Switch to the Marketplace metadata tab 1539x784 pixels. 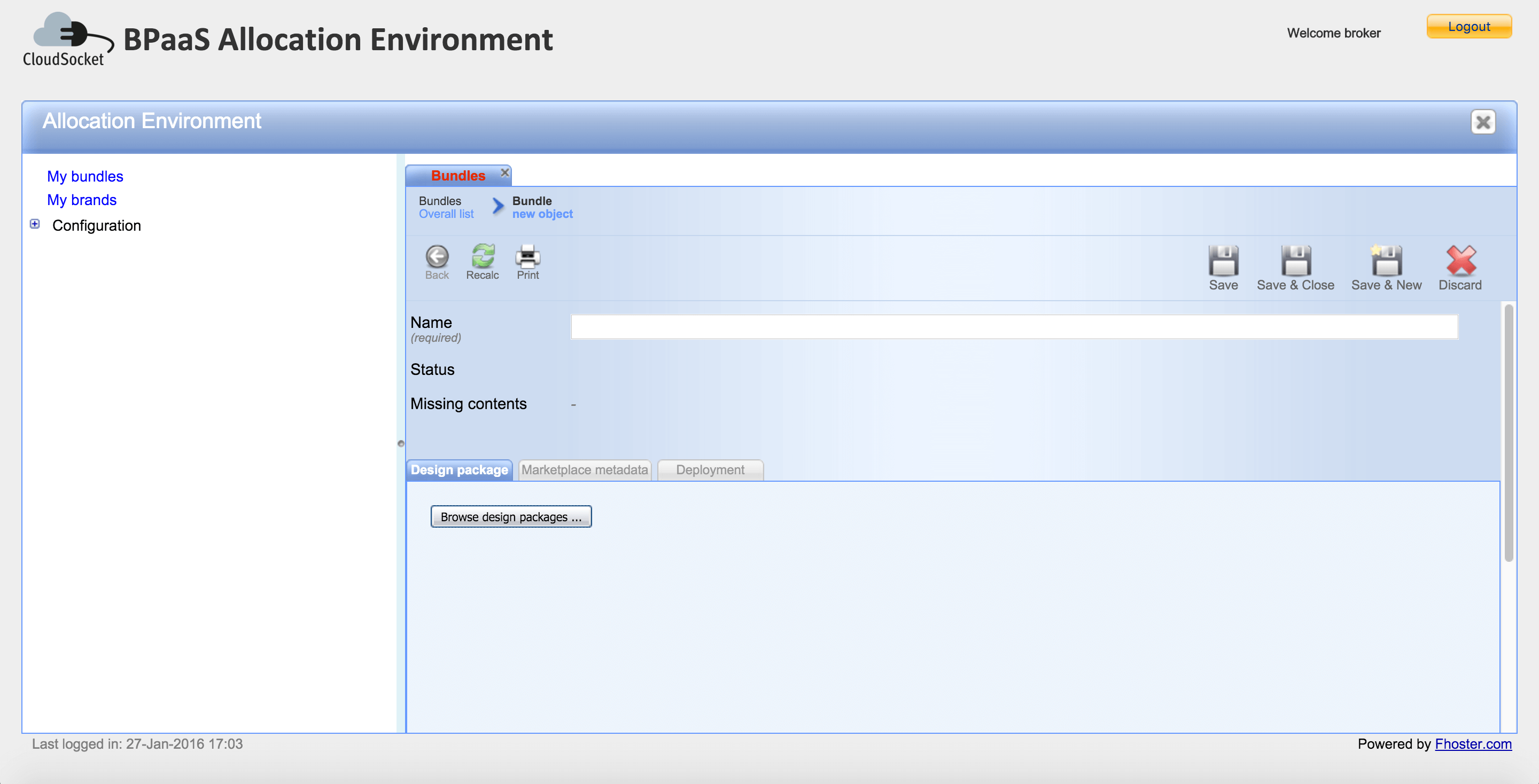[x=584, y=470]
